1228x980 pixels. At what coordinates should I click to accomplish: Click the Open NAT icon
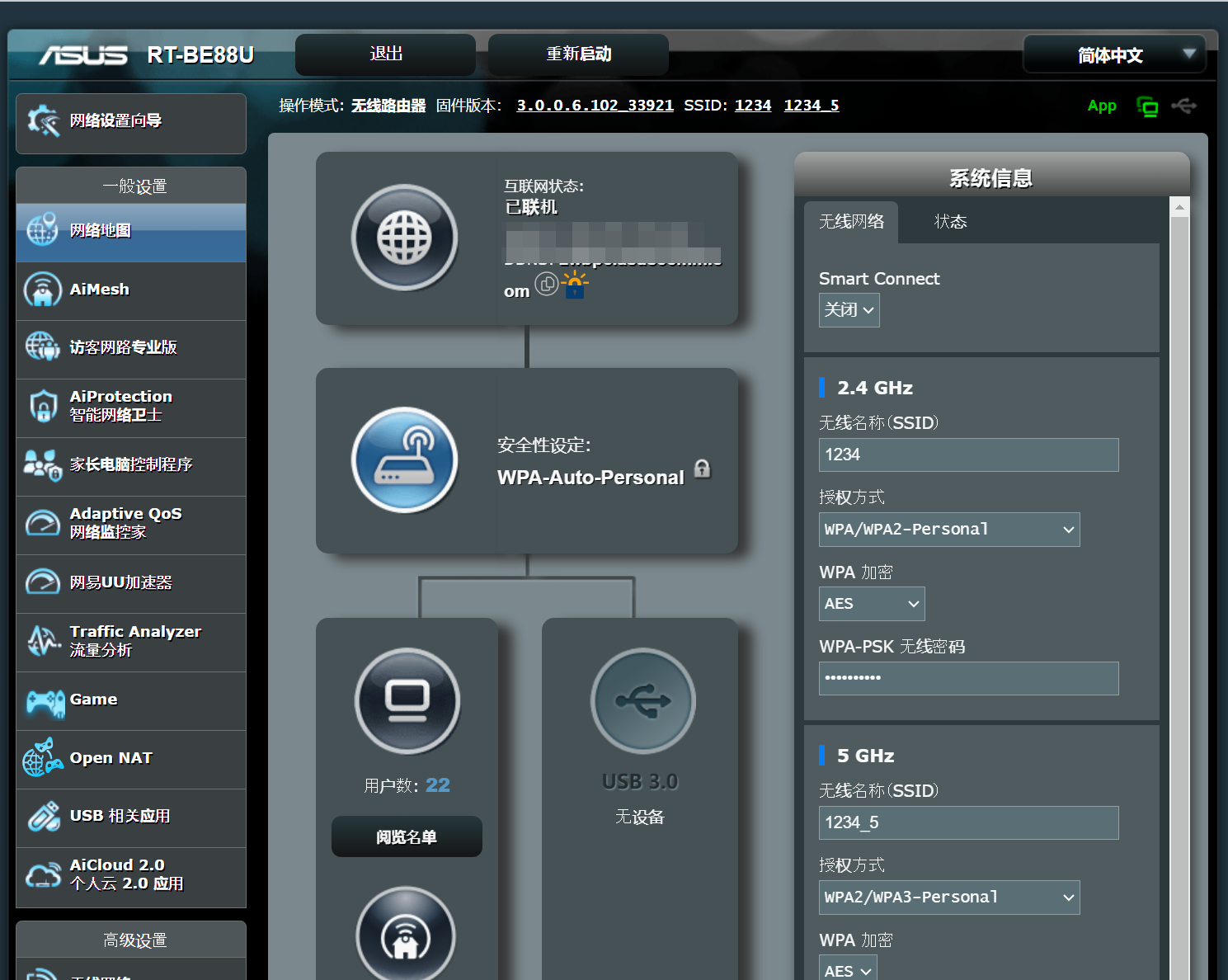(x=43, y=758)
